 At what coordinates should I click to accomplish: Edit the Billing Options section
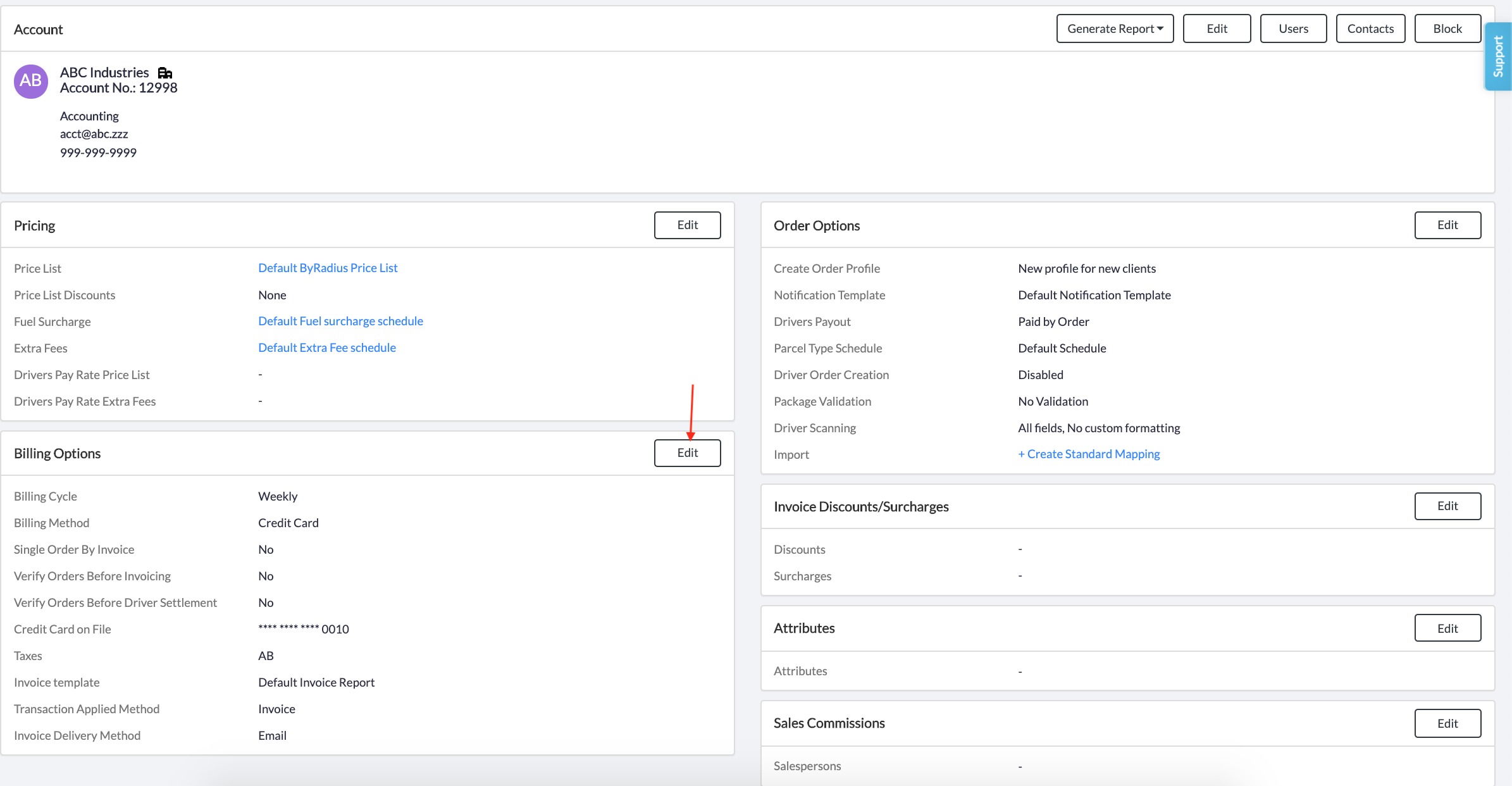point(687,453)
